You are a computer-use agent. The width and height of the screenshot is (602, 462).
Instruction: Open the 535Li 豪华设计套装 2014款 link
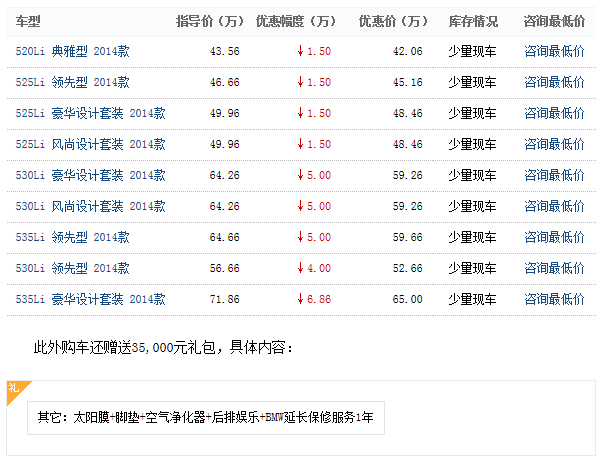point(90,299)
